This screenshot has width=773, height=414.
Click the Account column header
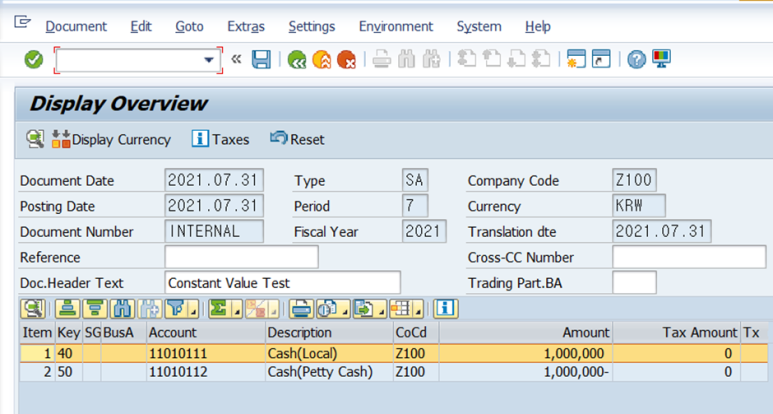[206, 333]
